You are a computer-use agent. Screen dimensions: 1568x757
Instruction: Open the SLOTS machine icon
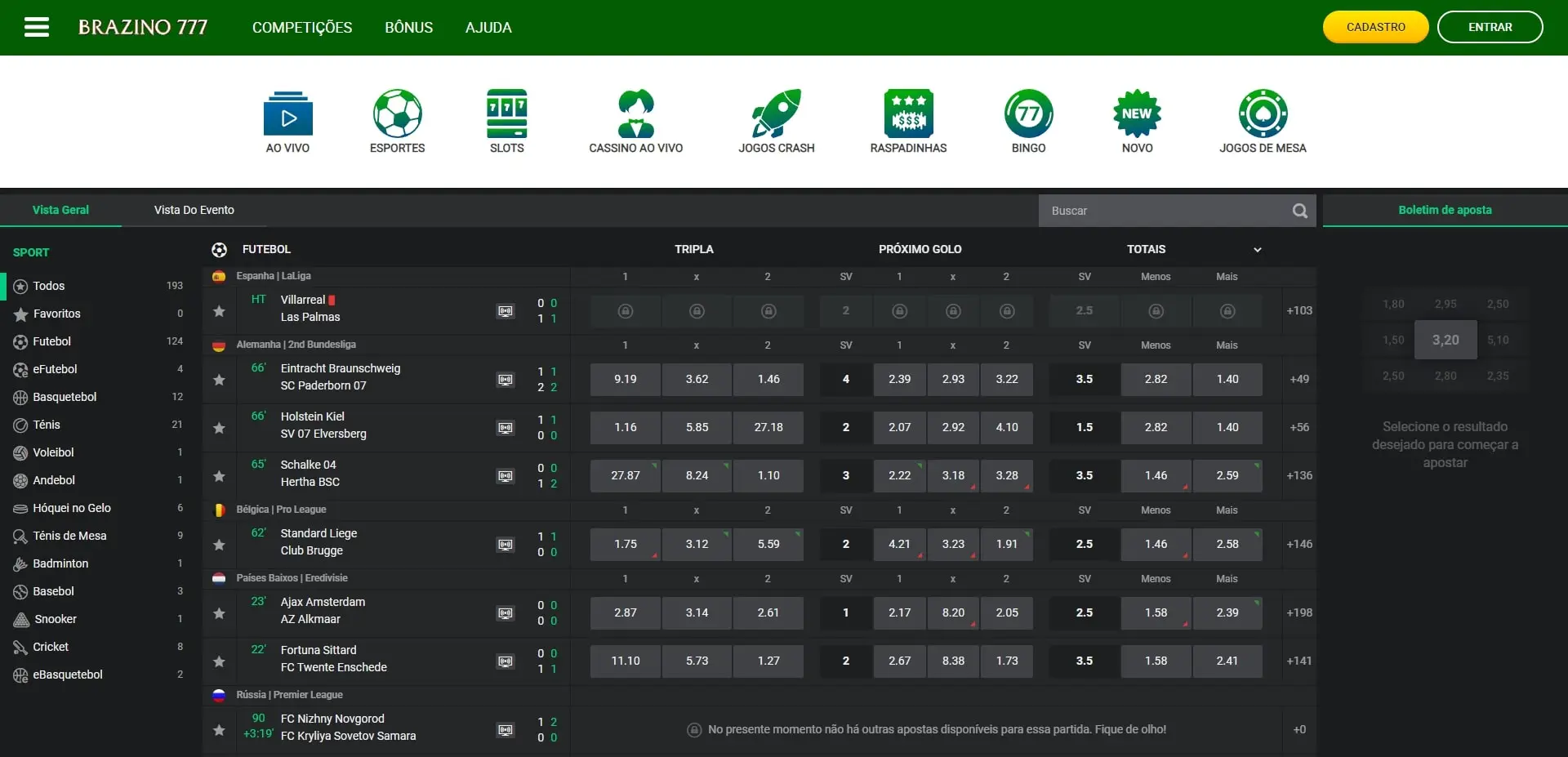tap(506, 114)
